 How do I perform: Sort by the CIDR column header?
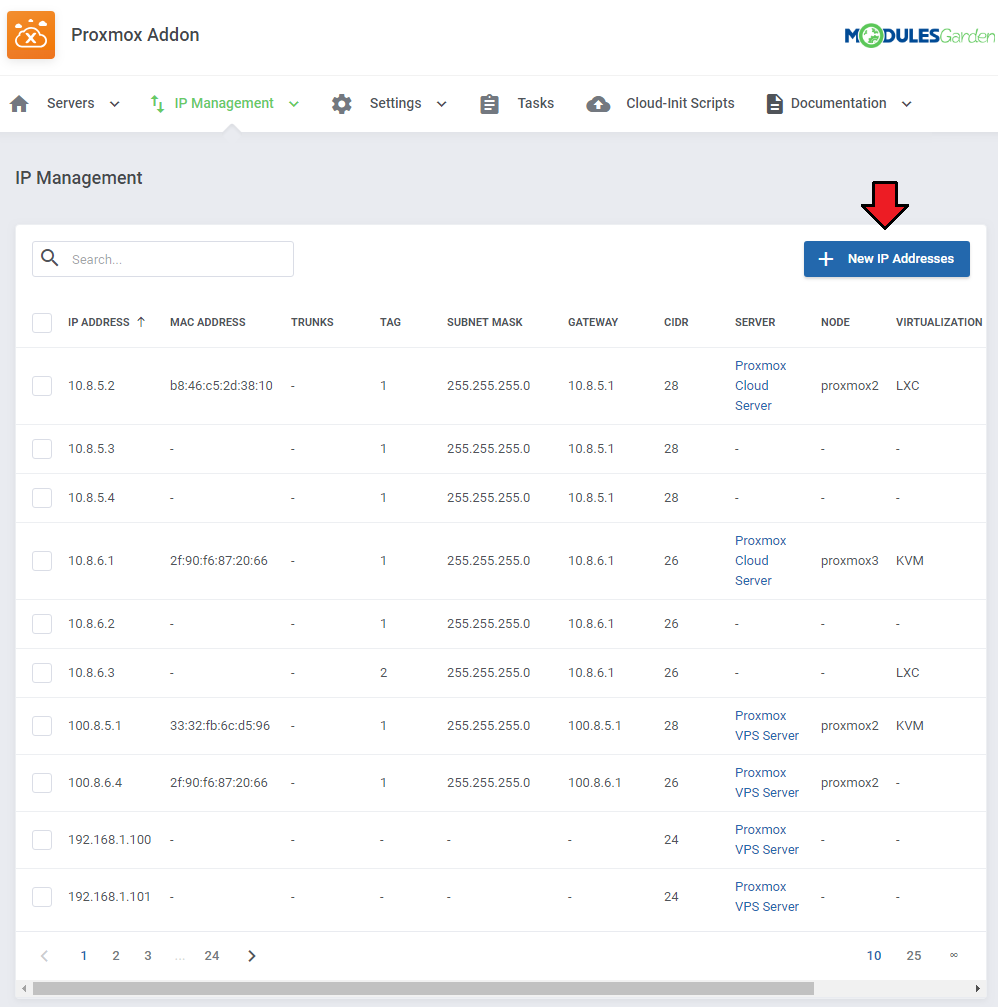[x=676, y=322]
